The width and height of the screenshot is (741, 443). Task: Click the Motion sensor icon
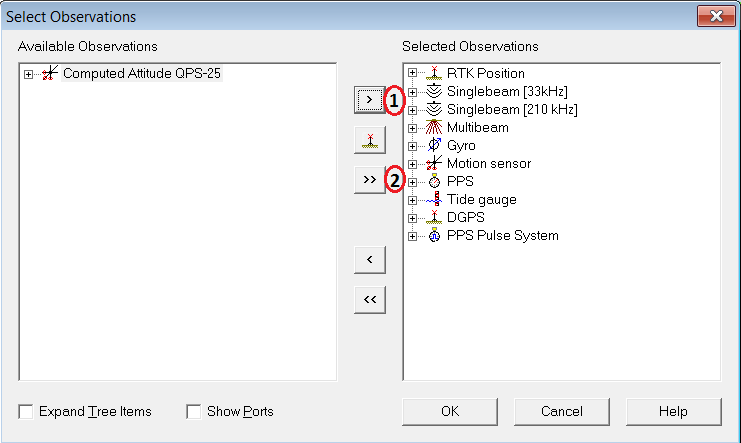point(434,163)
